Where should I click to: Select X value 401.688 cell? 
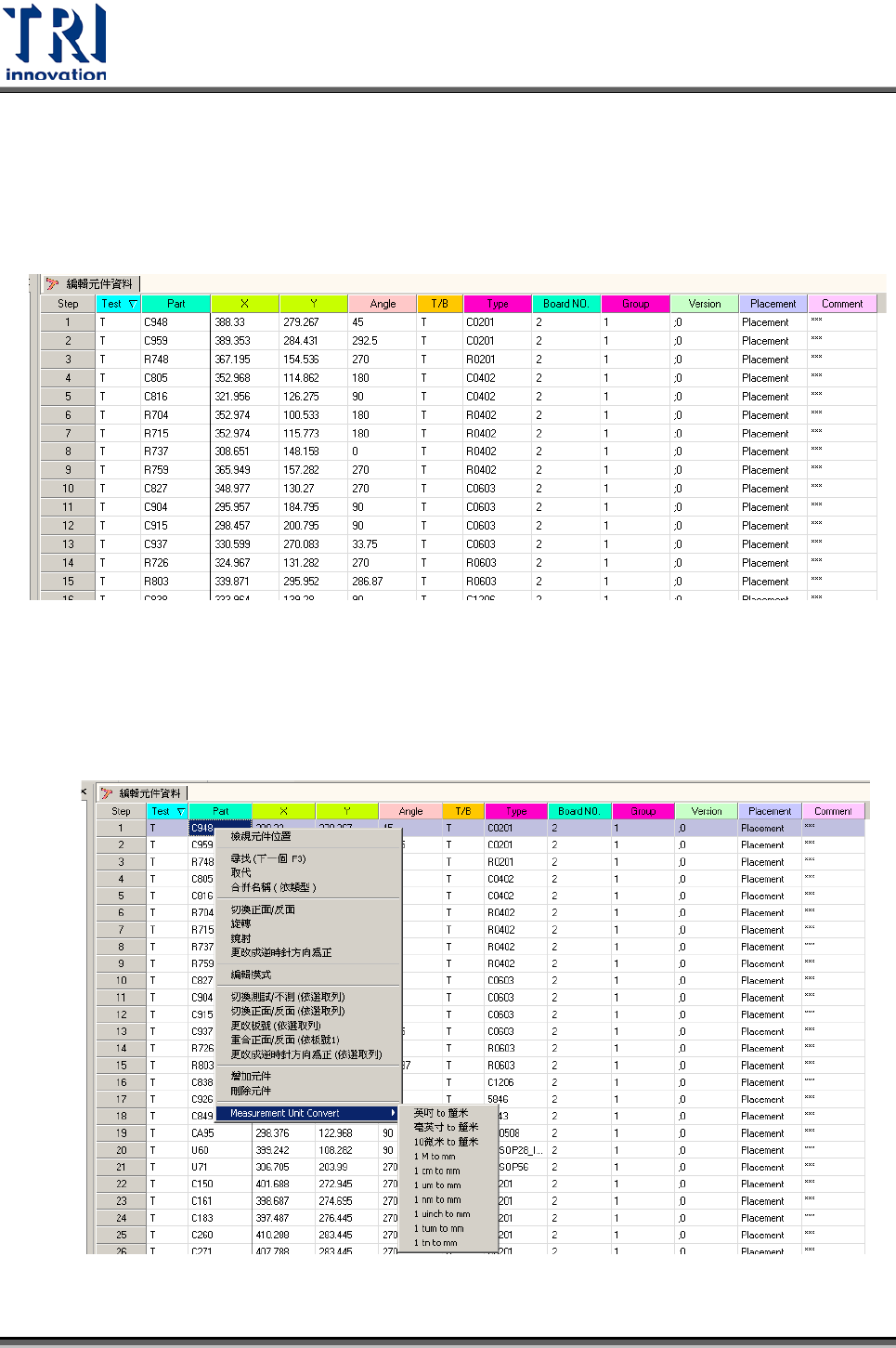point(284,1184)
